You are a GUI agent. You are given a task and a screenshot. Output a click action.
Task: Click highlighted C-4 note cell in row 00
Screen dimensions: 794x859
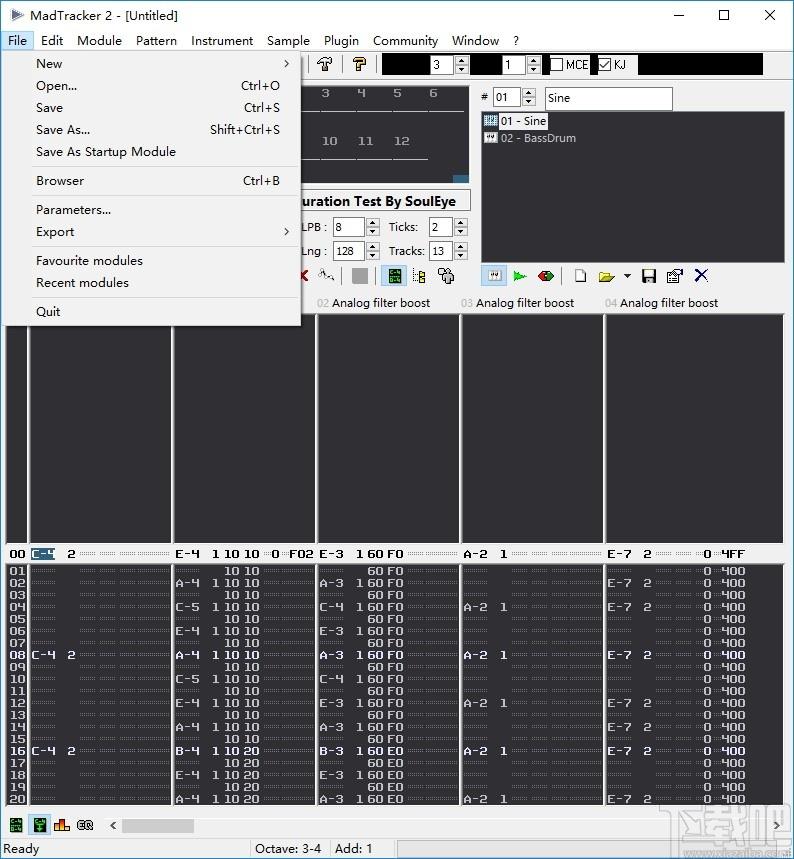click(x=43, y=554)
